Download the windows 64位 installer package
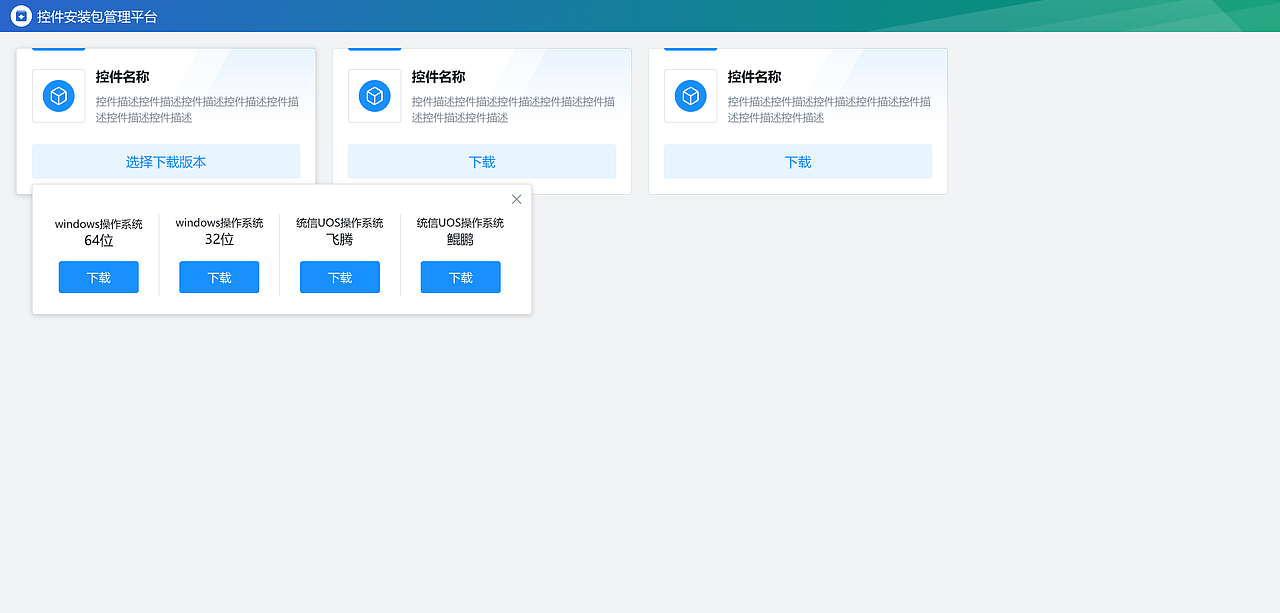Image resolution: width=1280 pixels, height=613 pixels. tap(98, 277)
